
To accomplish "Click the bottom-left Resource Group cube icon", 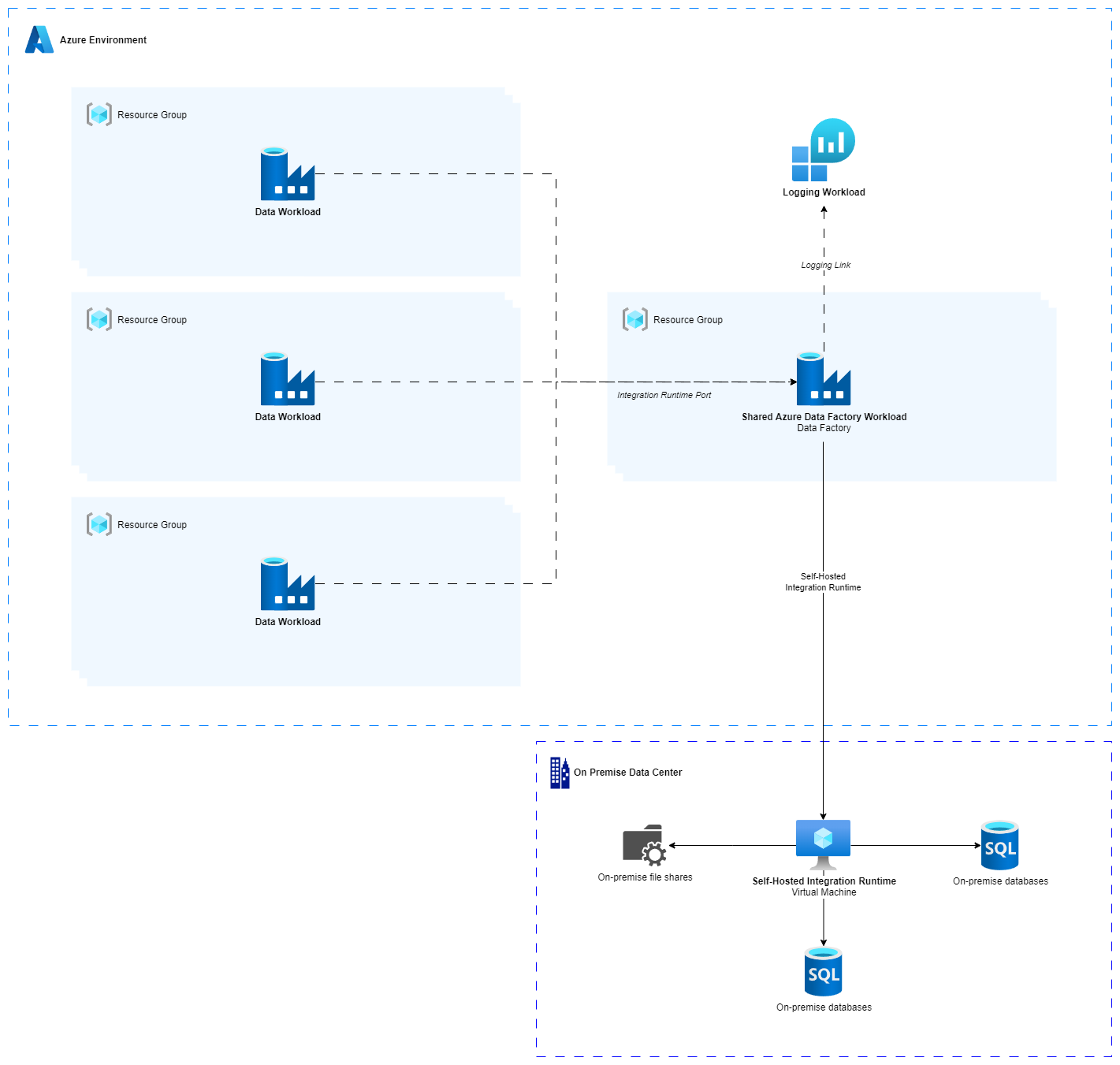I will tap(99, 524).
